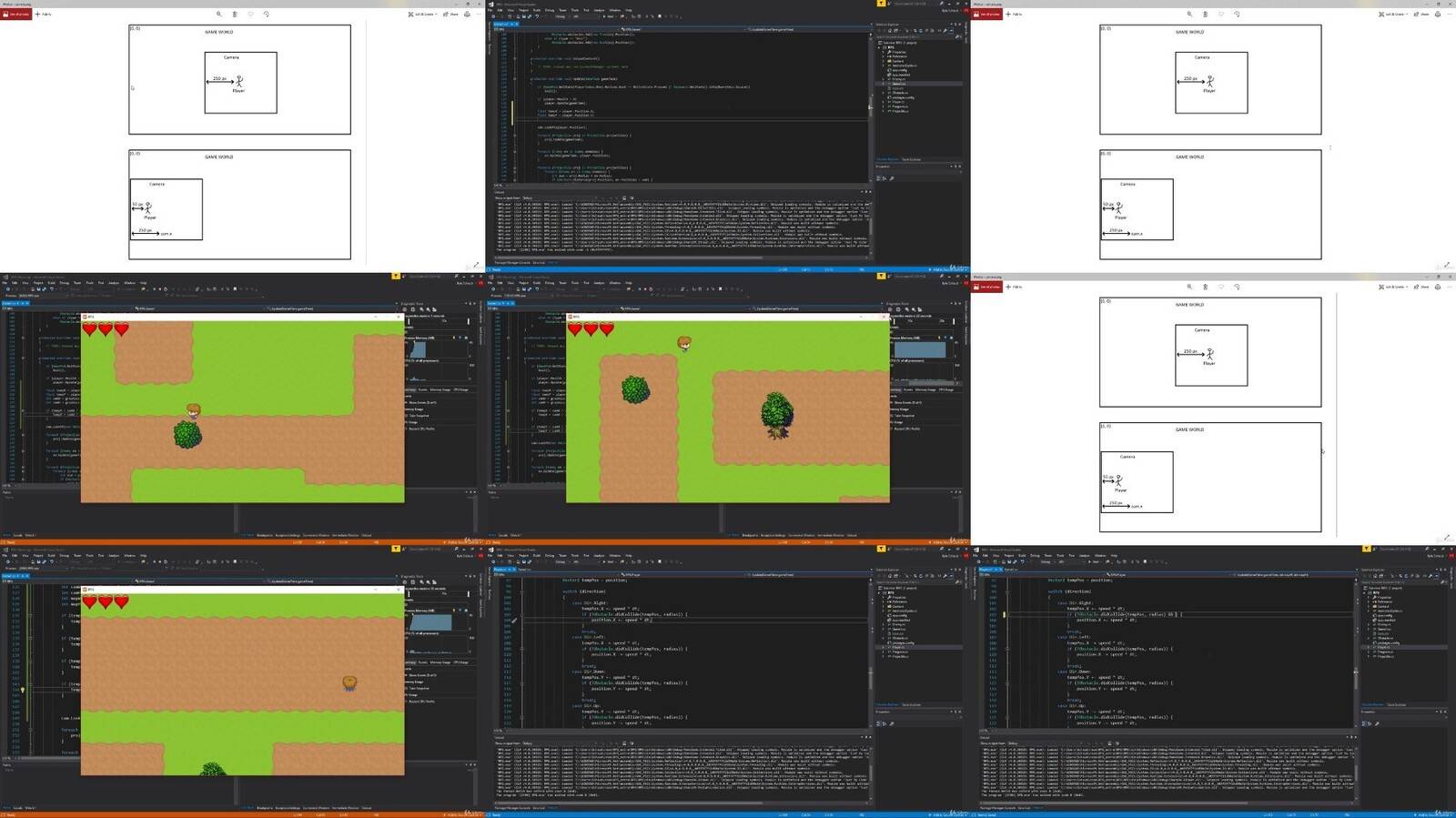This screenshot has width=1456, height=818.
Task: Click the Solution Explorer wrench properties icon, top-center Visual Studio
Action: 946,30
